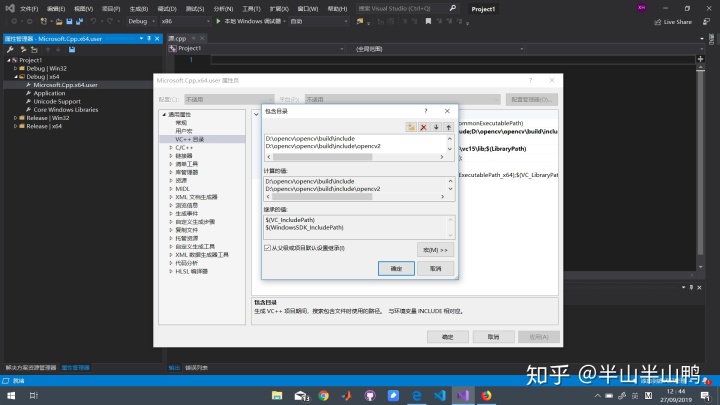The height and width of the screenshot is (405, 720).
Task: Add new property sheet icon in Property Manager
Action: click(x=23, y=50)
